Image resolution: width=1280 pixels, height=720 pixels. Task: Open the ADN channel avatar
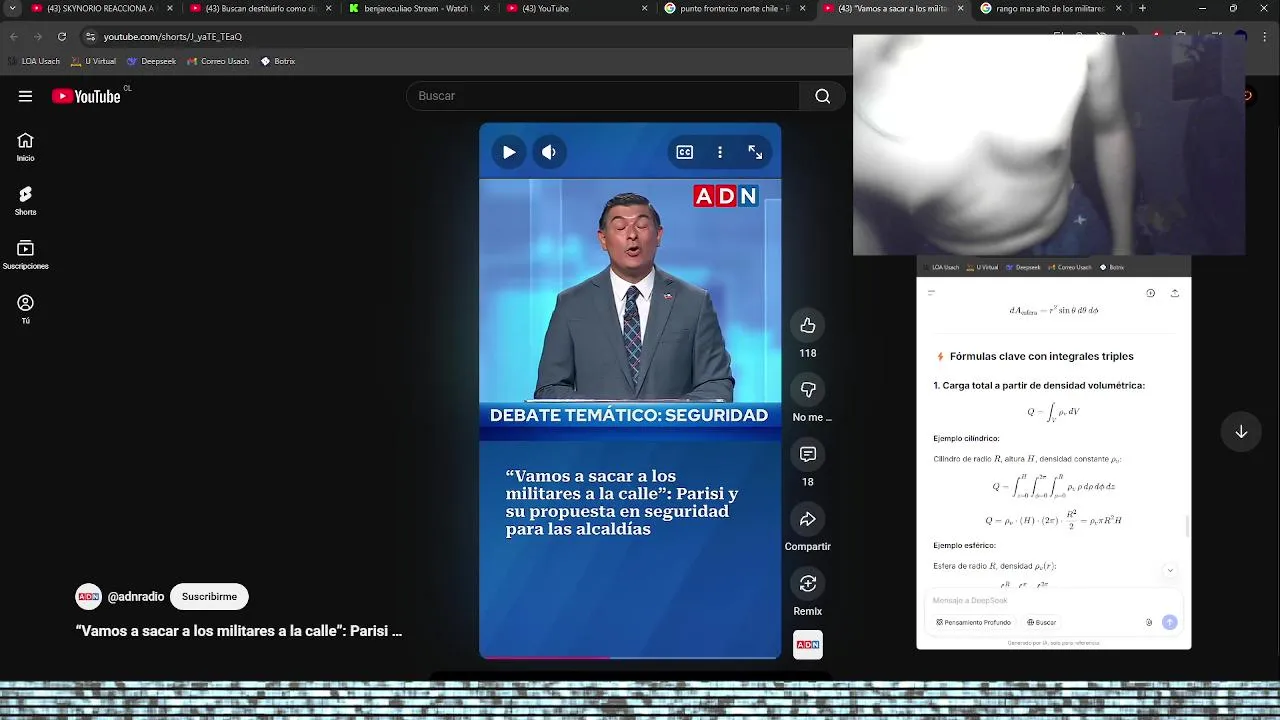[89, 597]
